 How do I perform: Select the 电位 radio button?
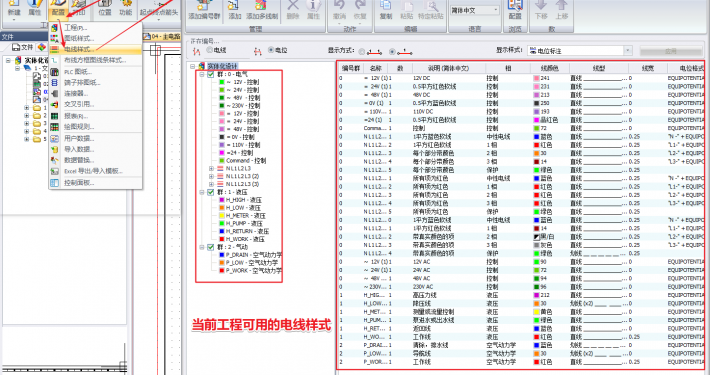(271, 50)
